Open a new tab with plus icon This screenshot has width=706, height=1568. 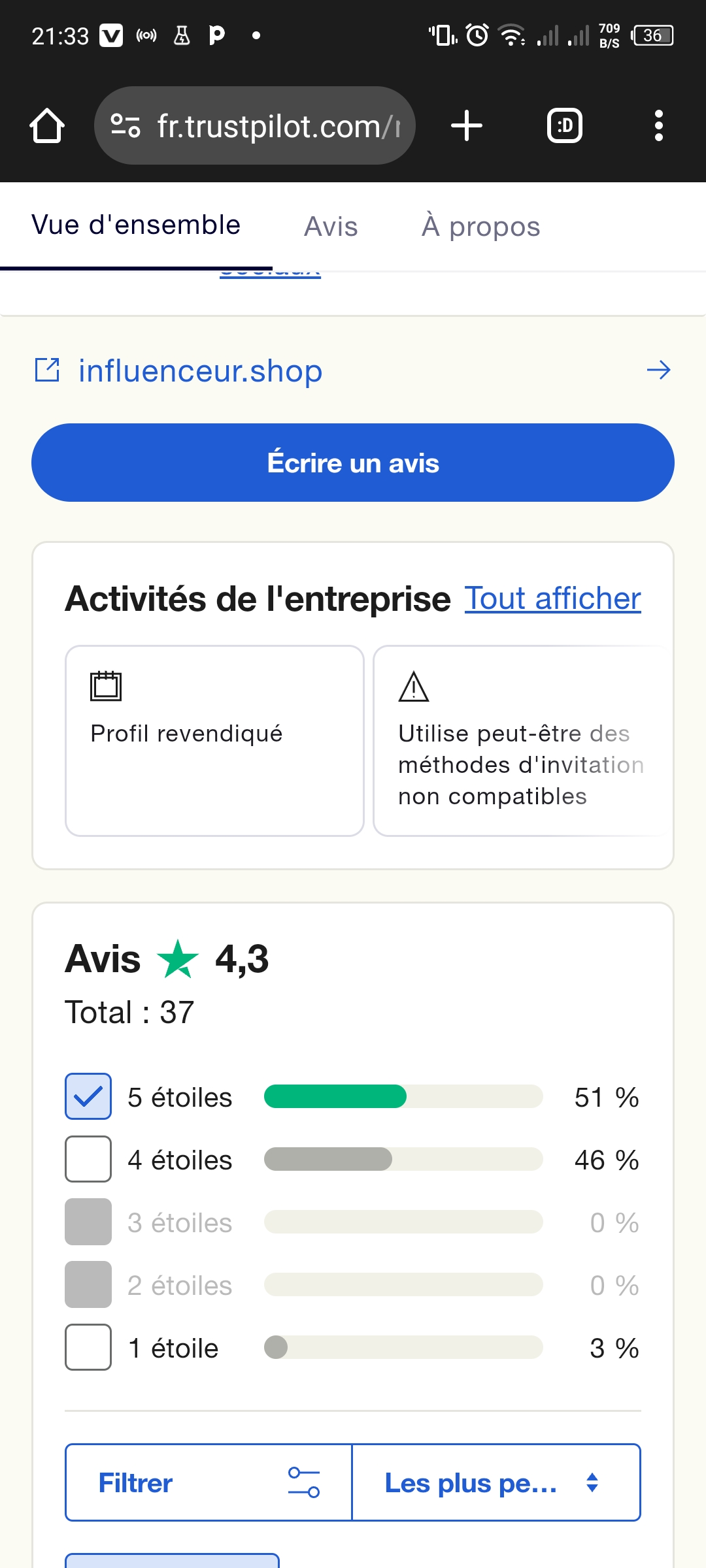[467, 125]
